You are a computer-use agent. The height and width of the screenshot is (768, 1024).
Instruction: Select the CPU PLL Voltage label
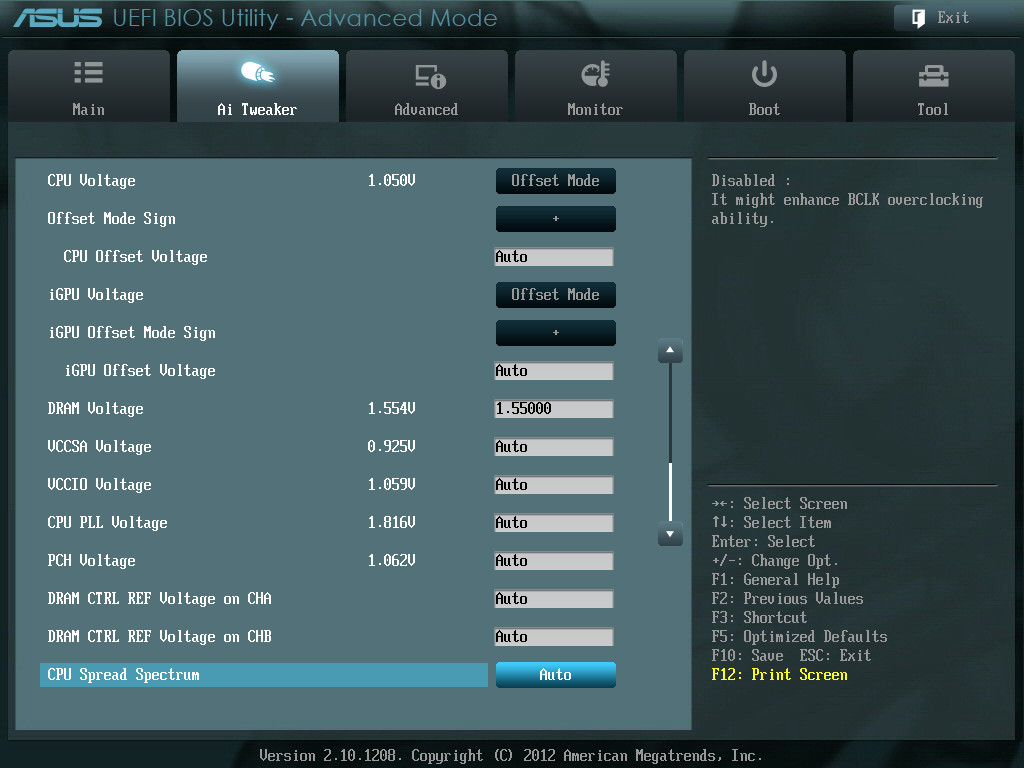pyautogui.click(x=107, y=523)
